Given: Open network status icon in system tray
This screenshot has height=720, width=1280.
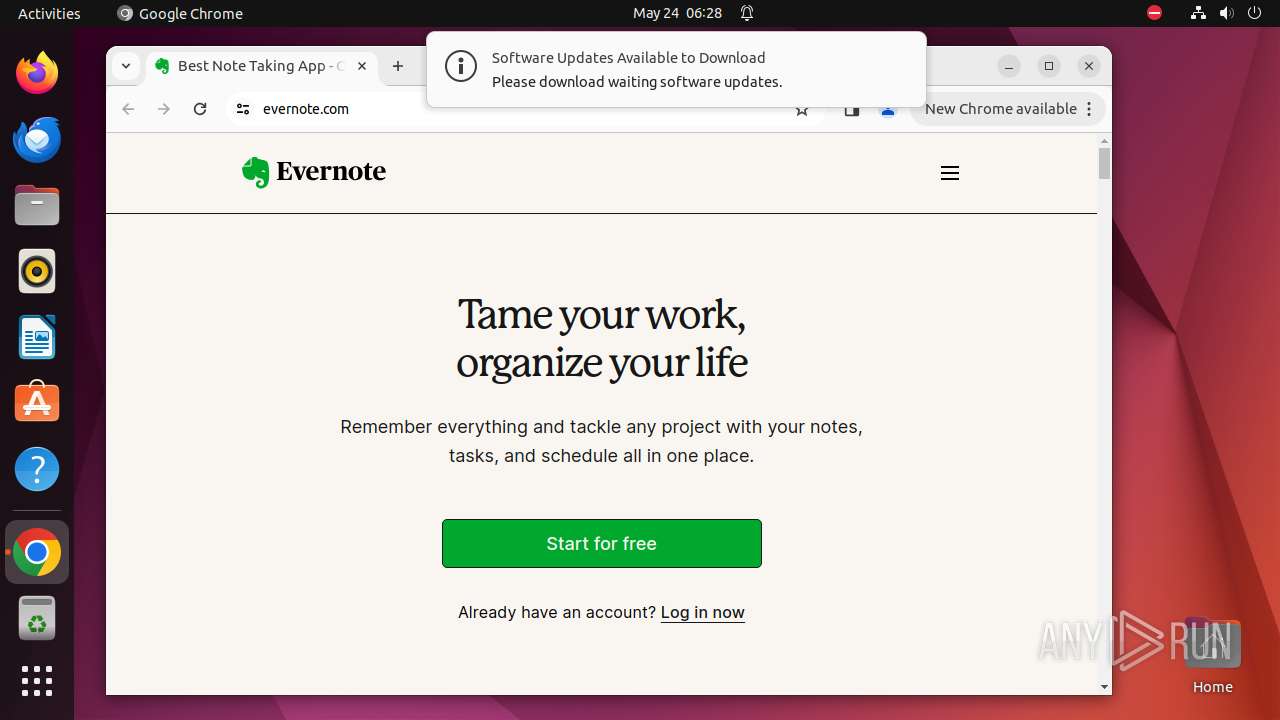Looking at the screenshot, I should (x=1198, y=13).
